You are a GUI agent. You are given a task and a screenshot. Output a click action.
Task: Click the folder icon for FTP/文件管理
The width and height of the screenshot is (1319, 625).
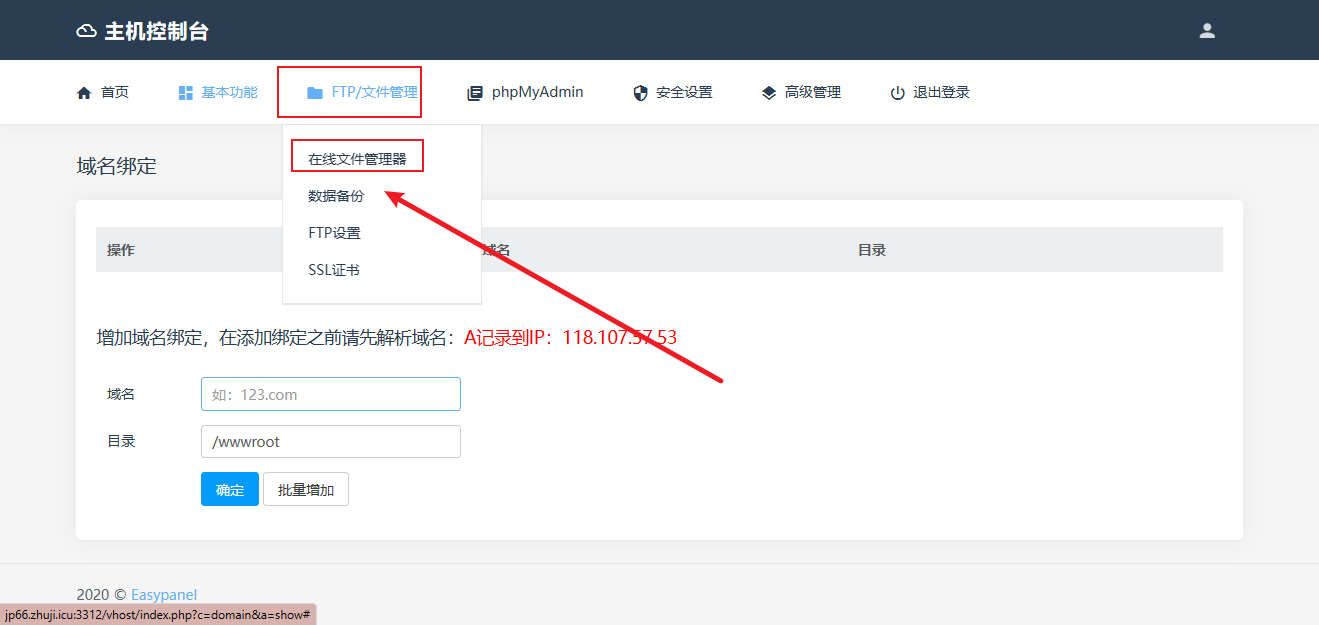click(x=315, y=93)
